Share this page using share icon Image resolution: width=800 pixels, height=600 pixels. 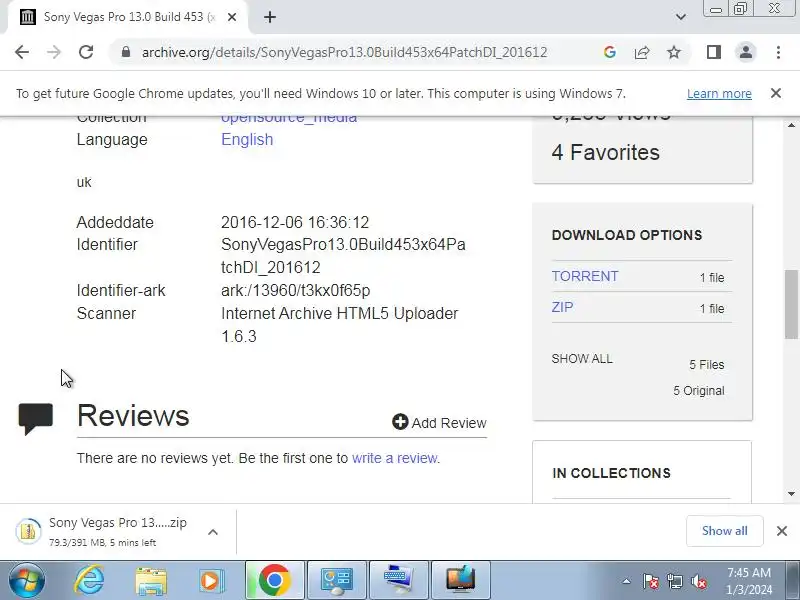(x=642, y=52)
